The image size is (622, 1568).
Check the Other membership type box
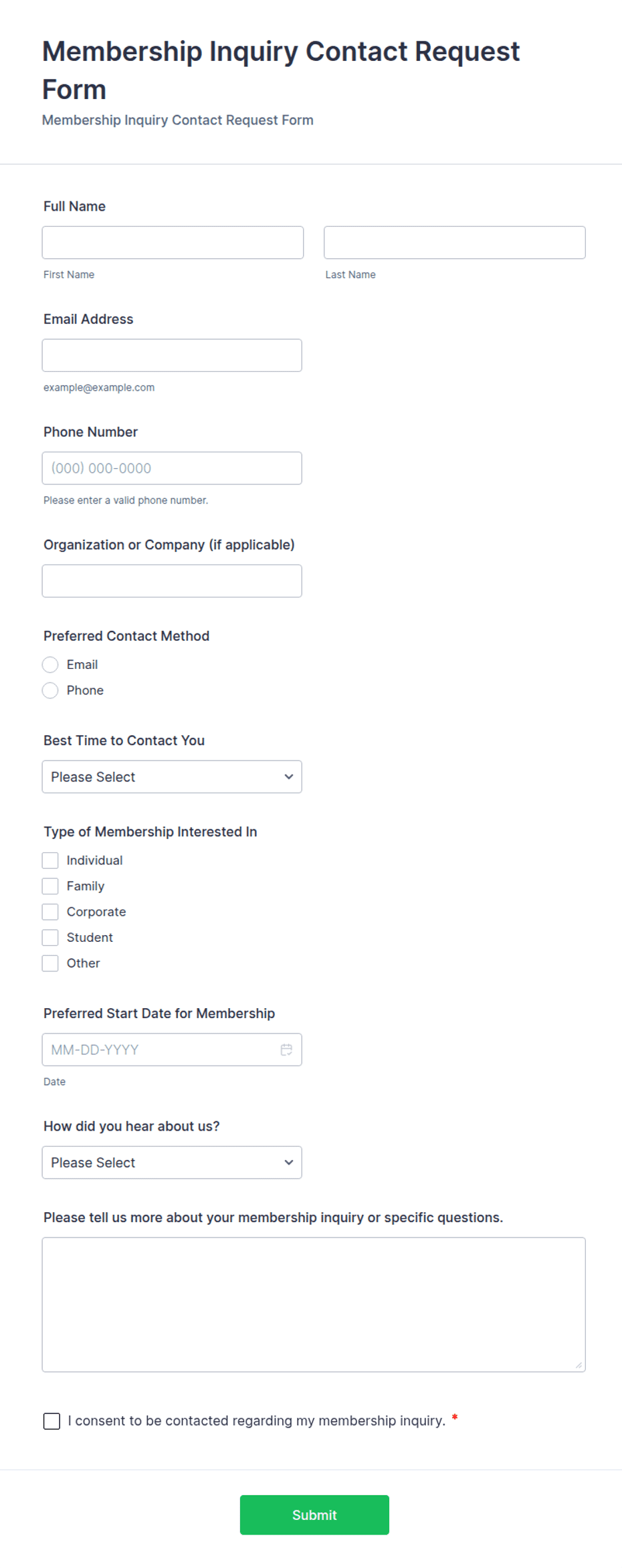50,963
